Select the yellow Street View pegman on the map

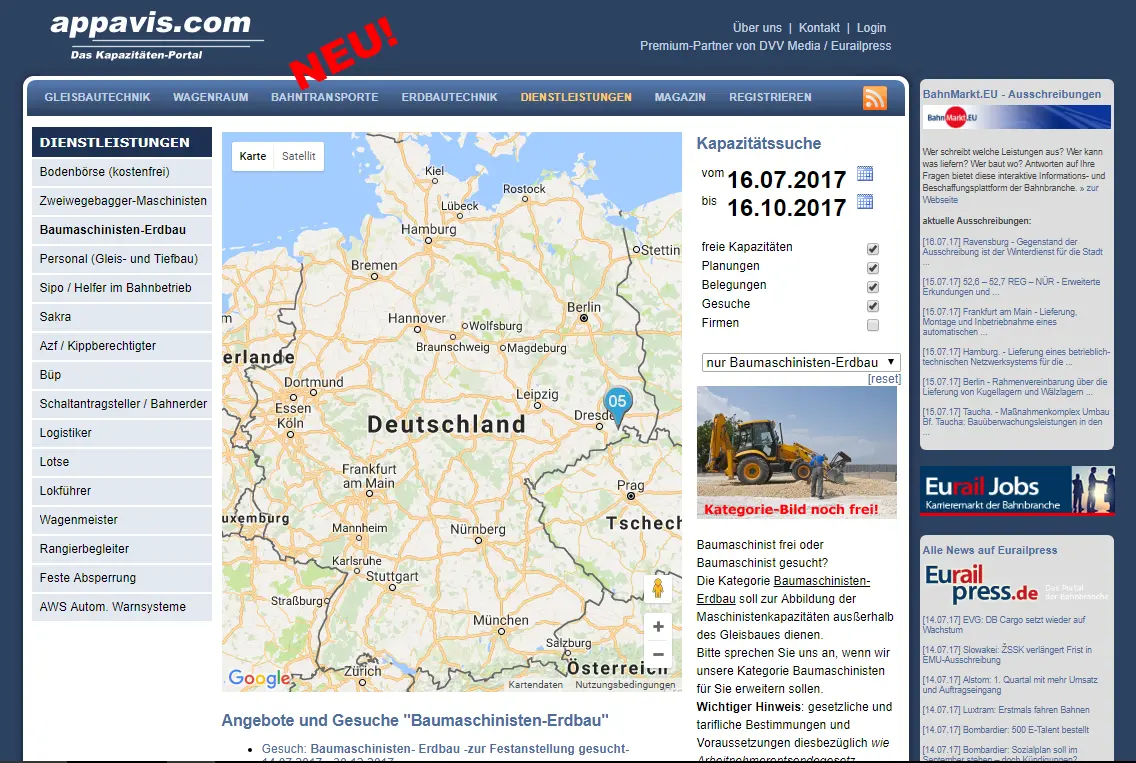click(658, 588)
